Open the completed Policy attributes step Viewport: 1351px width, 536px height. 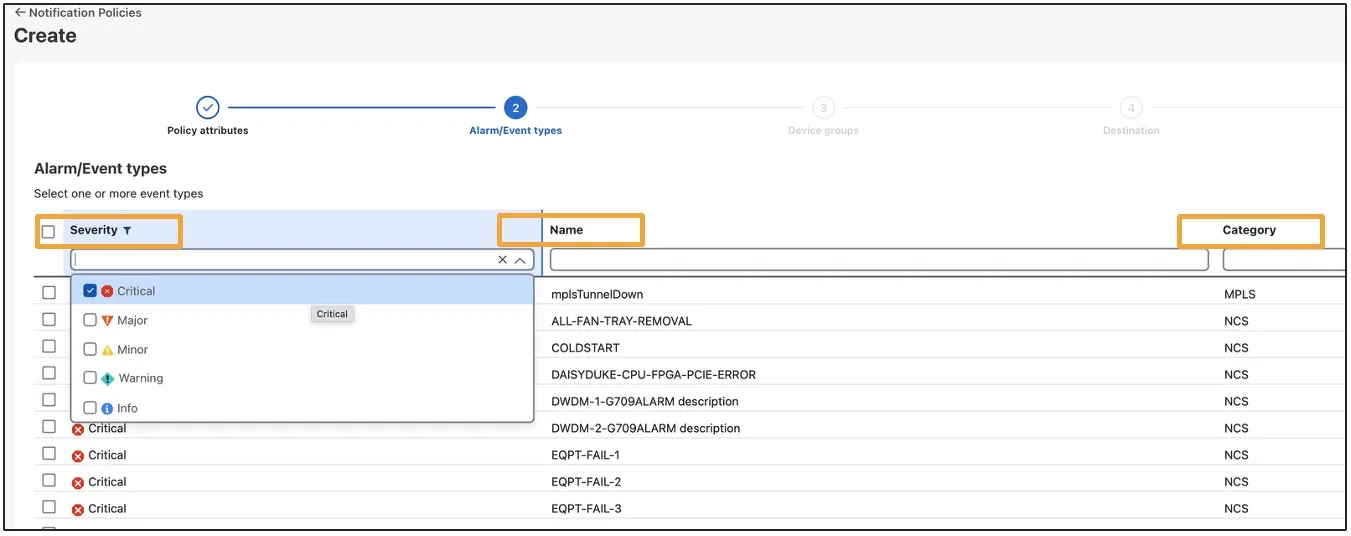(207, 107)
